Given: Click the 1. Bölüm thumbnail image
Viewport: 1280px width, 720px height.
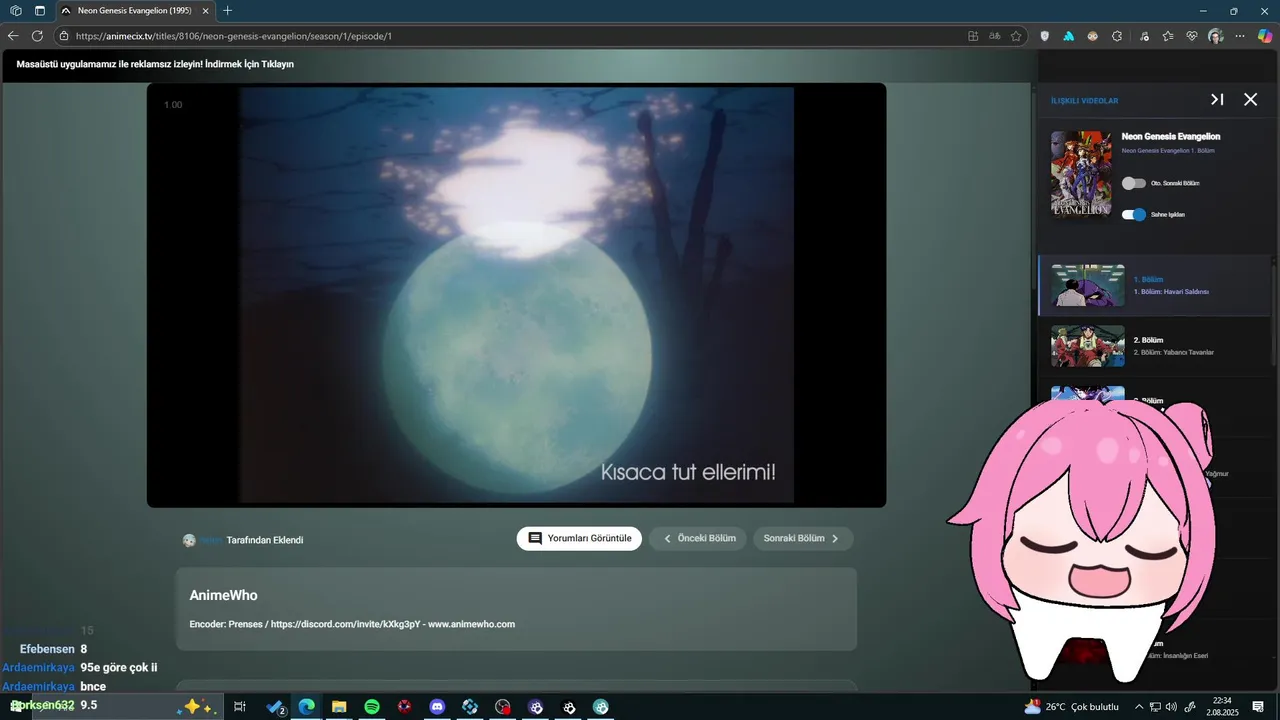Looking at the screenshot, I should tap(1088, 286).
